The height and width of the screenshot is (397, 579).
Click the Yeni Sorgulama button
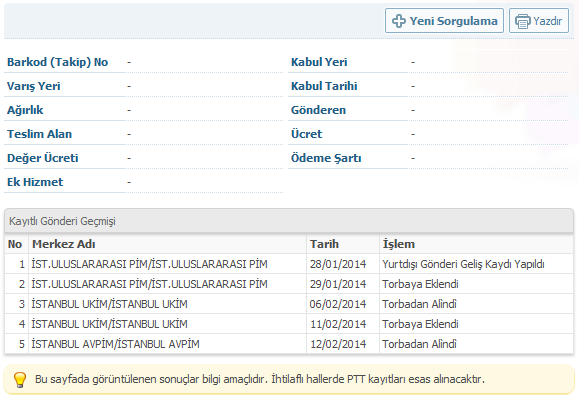[444, 21]
